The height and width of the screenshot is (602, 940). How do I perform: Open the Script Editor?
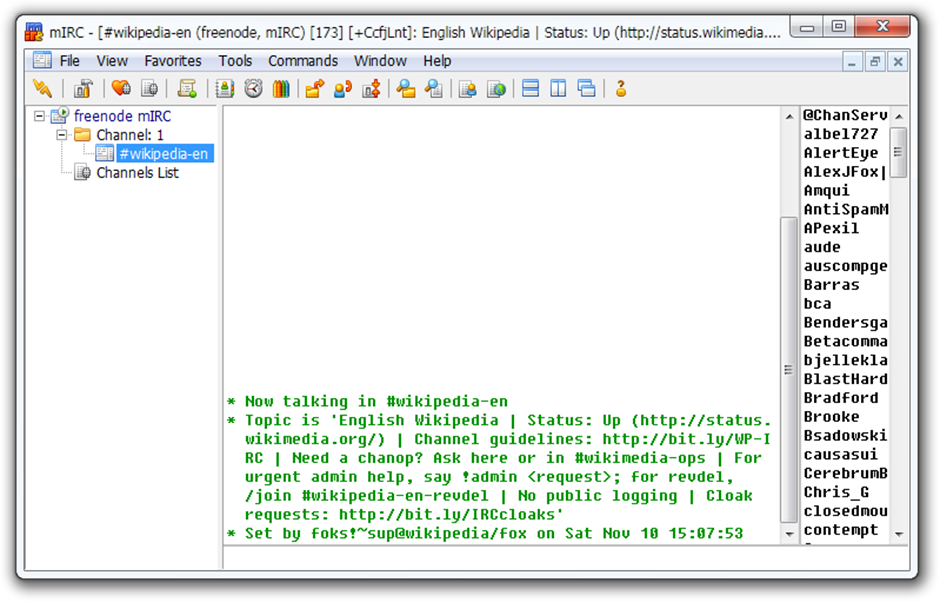click(186, 89)
